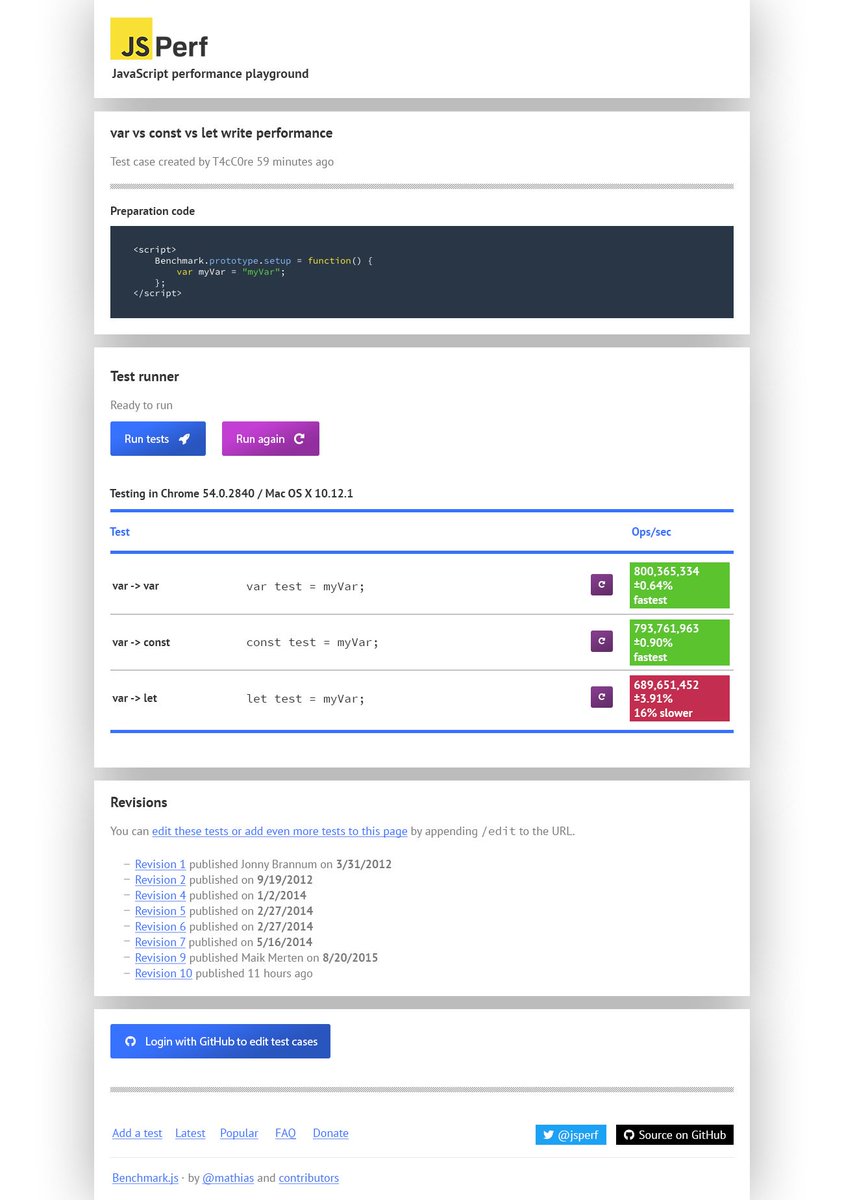Open the Latest footer link

[190, 1133]
